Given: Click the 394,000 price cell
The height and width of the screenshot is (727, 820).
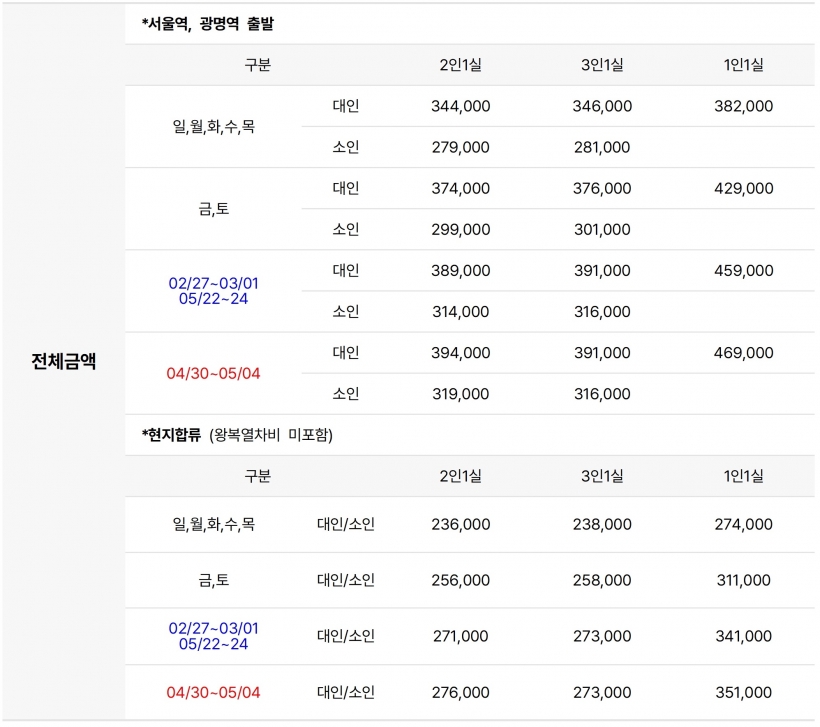Looking at the screenshot, I should point(460,352).
